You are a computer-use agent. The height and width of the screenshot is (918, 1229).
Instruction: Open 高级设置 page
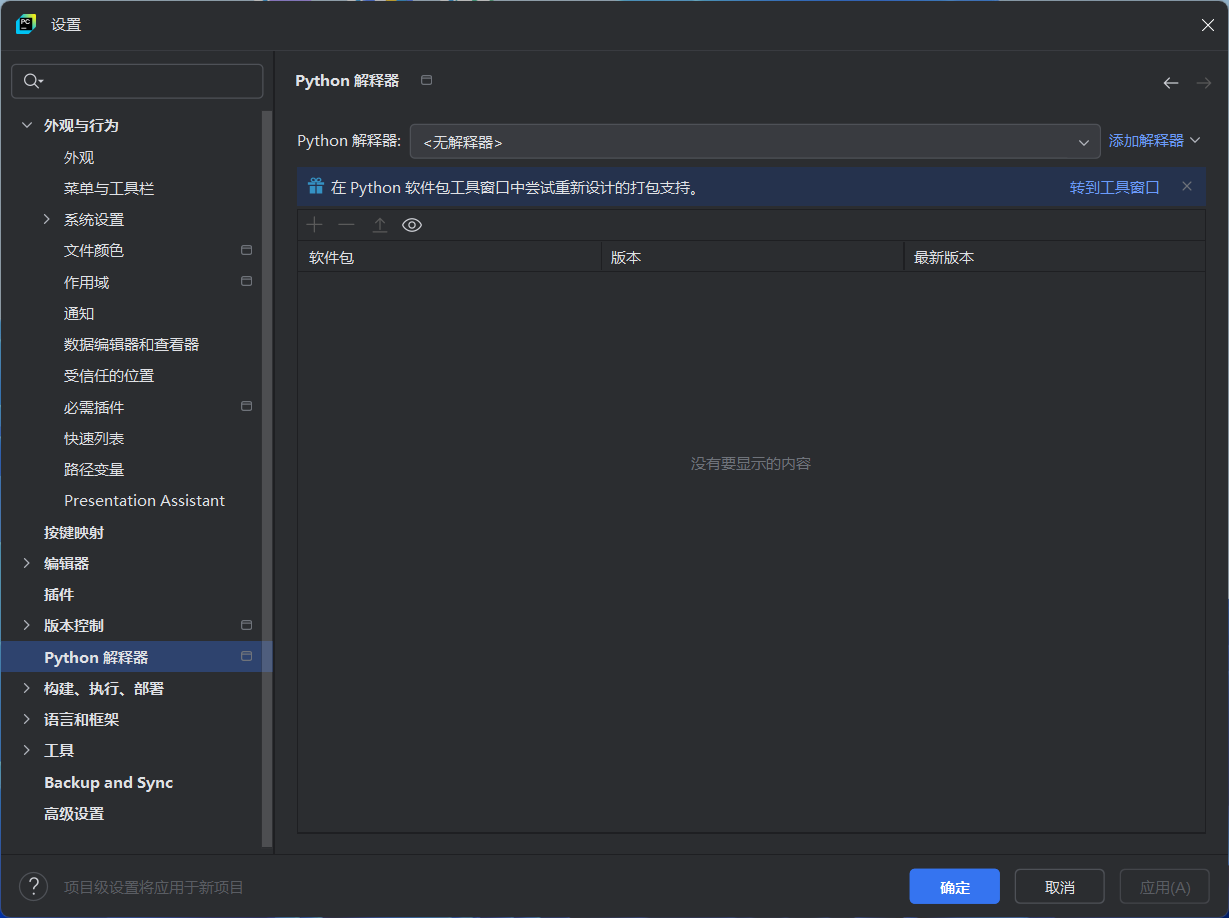(74, 813)
